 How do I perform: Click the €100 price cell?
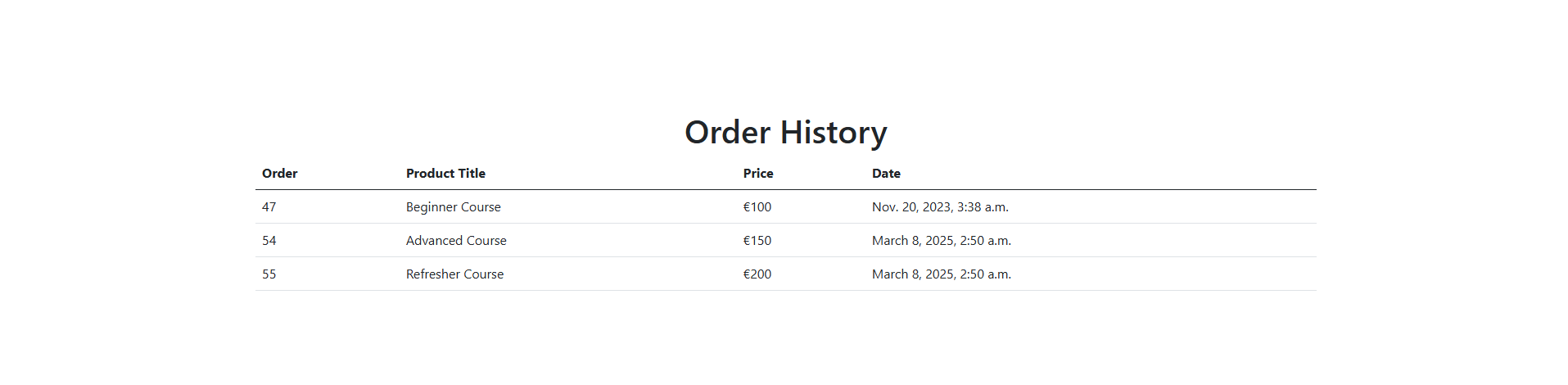point(757,207)
